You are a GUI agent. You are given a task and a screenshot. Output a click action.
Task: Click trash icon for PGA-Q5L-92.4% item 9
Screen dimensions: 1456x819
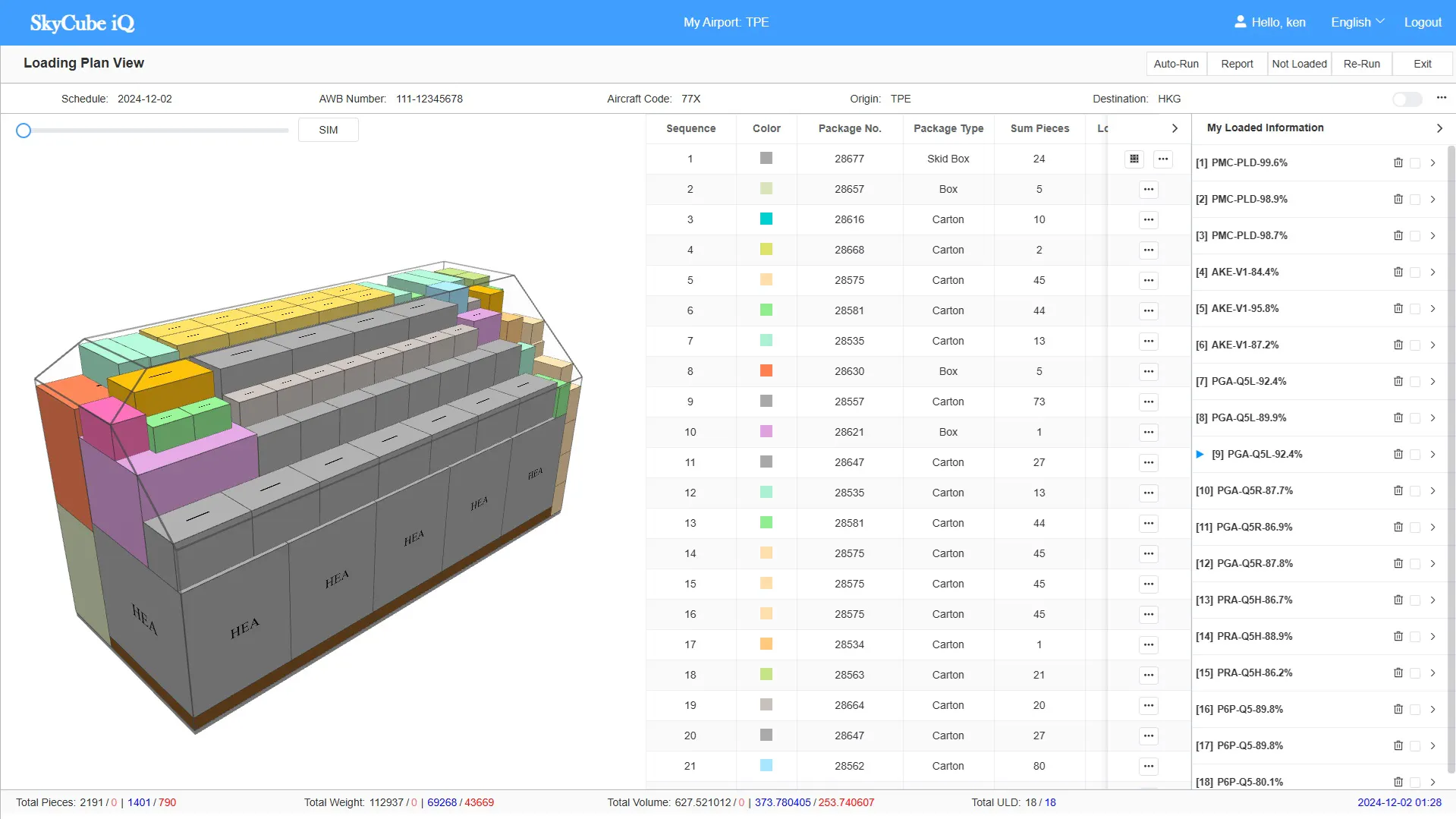[x=1398, y=454]
